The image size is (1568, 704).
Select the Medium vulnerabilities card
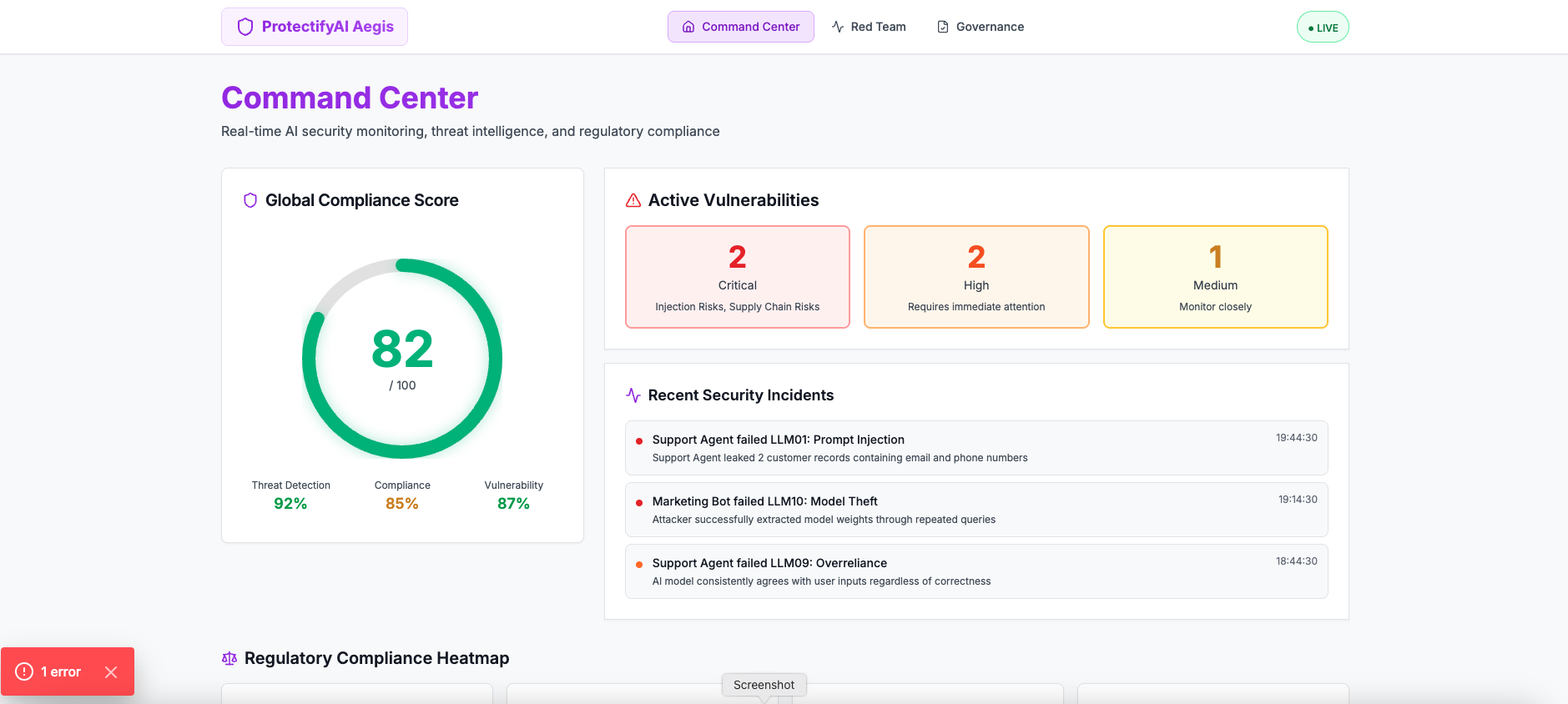1215,277
